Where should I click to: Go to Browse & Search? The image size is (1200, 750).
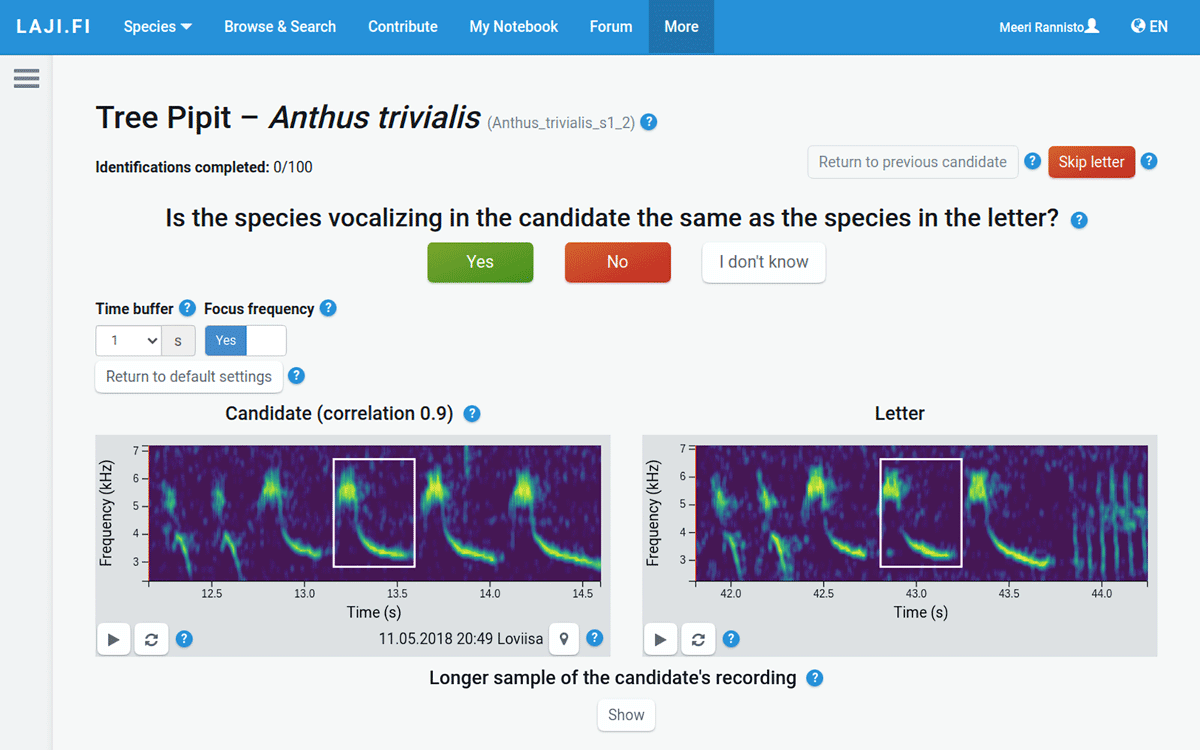[x=280, y=27]
